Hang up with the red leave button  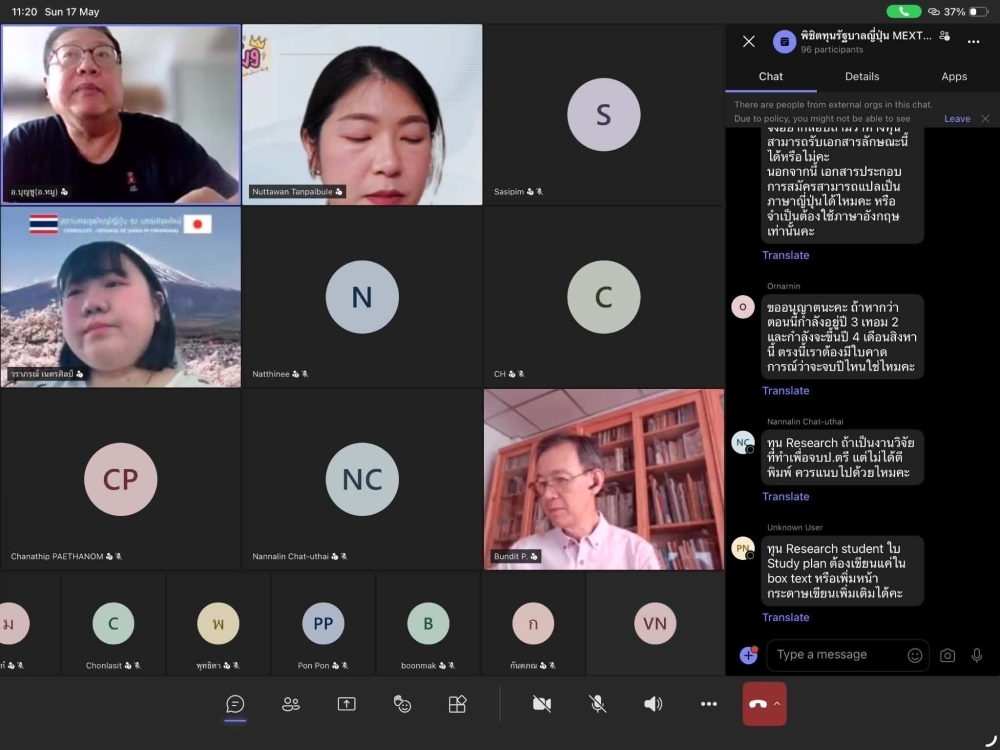(x=758, y=703)
